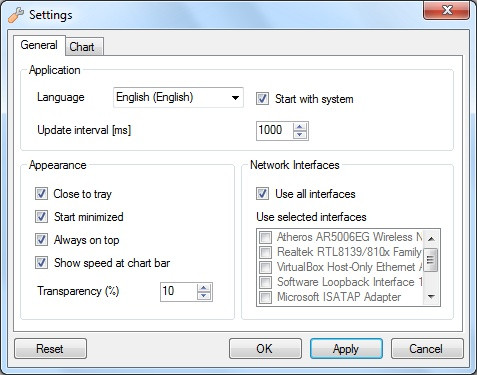Click interfaces list scroll down arrow

431,297
